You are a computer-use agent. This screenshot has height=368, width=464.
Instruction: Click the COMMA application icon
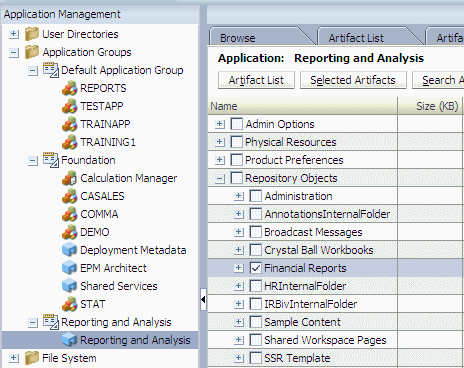point(69,214)
